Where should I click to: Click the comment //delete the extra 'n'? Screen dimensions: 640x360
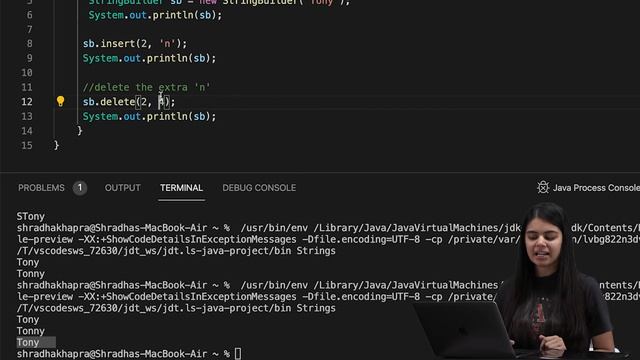pos(147,87)
